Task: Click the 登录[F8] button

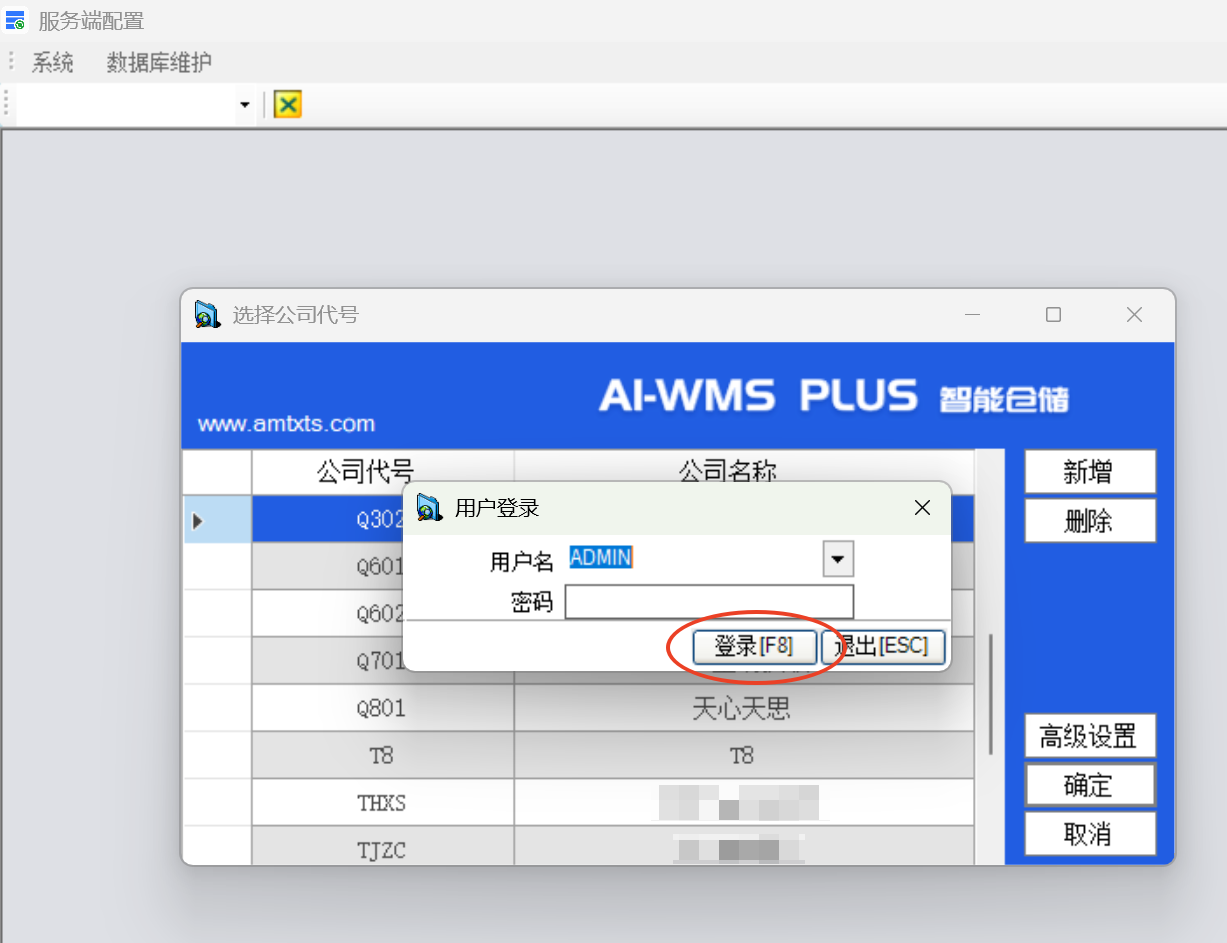Action: coord(754,647)
